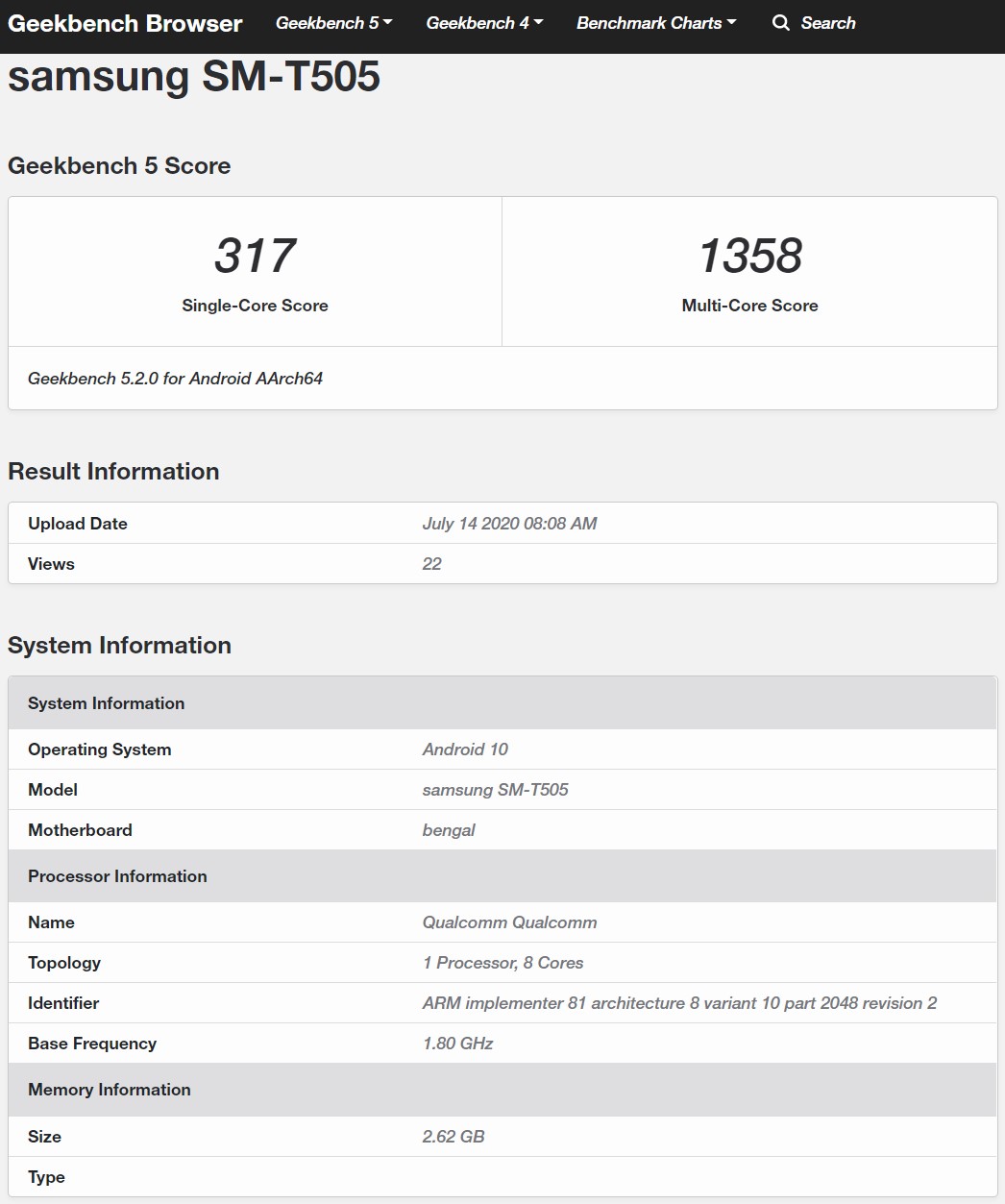Click the ARM implementer identifier value
The width and height of the screenshot is (1005, 1204).
679,1003
